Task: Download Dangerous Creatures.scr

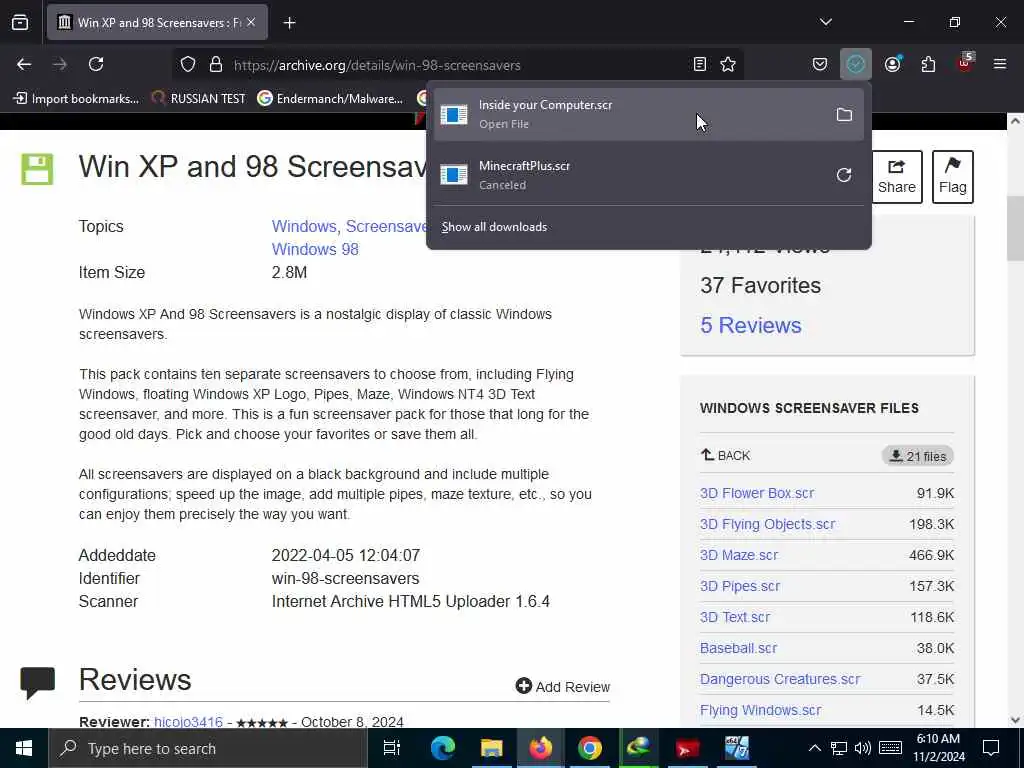Action: (780, 679)
